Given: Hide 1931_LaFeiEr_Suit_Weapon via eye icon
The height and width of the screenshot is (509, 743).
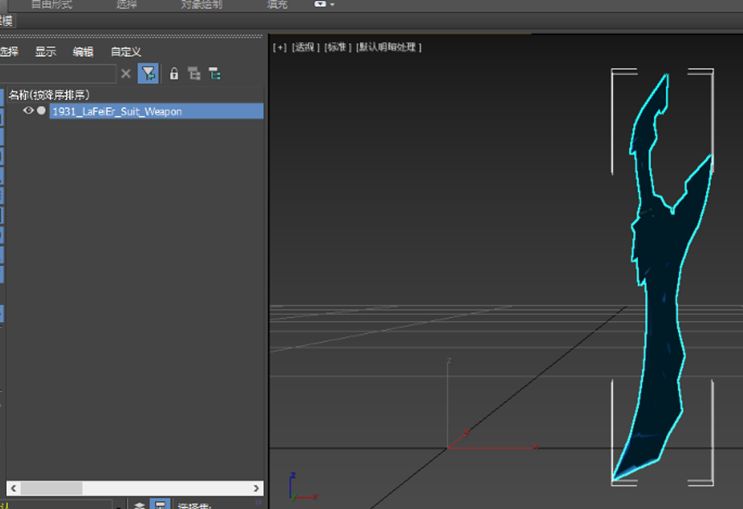Looking at the screenshot, I should [28, 110].
